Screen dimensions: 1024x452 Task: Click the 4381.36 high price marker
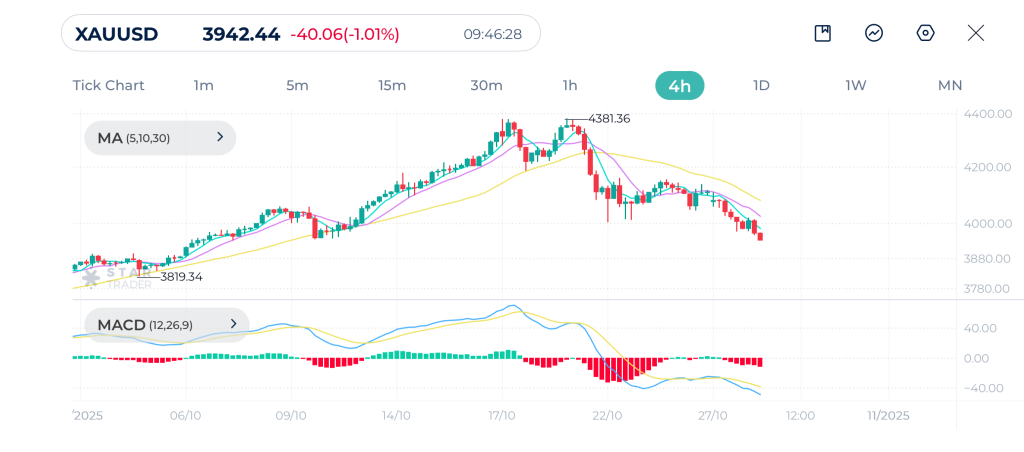[x=608, y=119]
